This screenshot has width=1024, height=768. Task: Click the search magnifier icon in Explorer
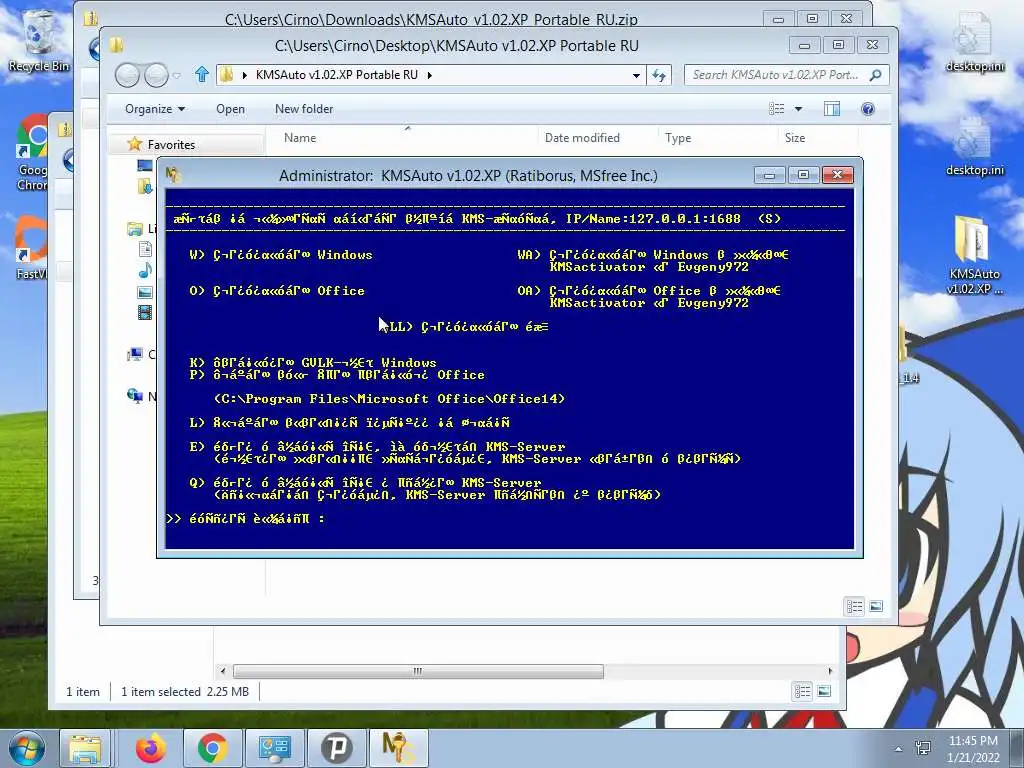[875, 75]
